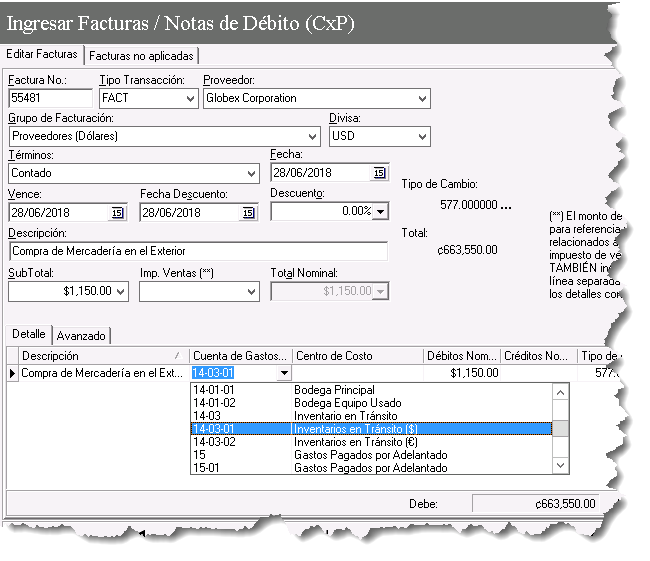Click the $1,150.00 debit cell in grid
This screenshot has height=561, width=650.
[462, 373]
